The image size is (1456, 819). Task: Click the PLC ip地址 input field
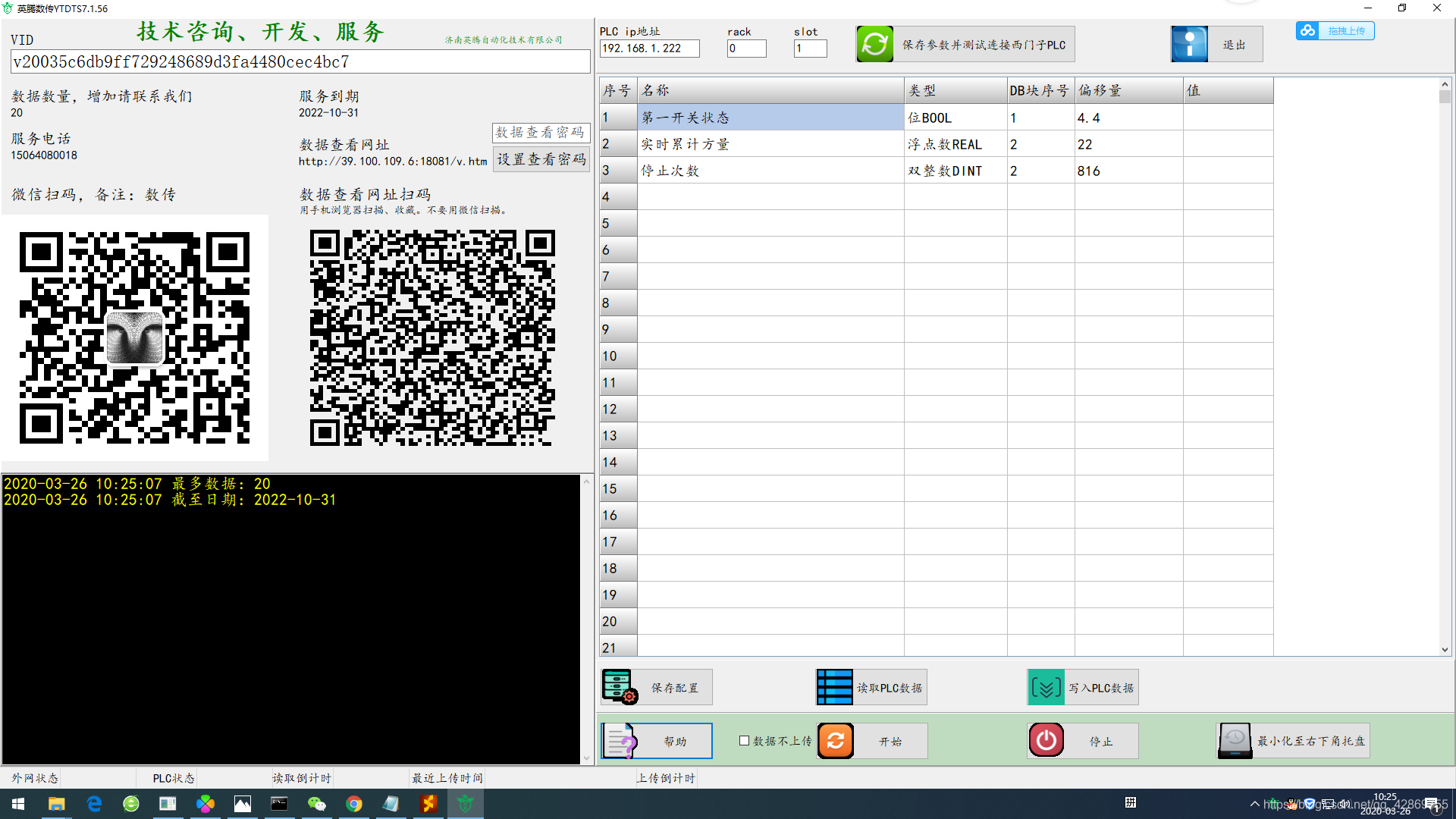click(648, 49)
